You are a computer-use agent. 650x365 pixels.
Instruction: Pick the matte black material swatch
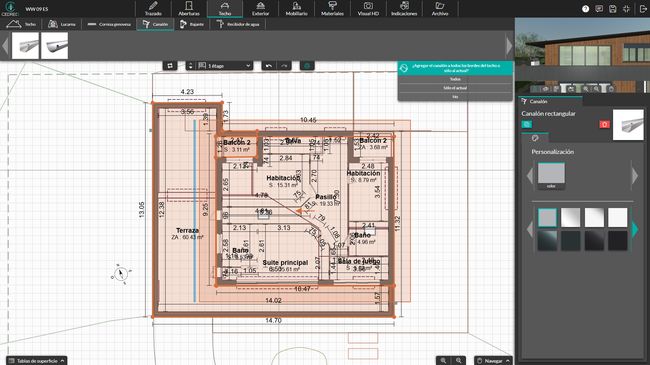618,241
